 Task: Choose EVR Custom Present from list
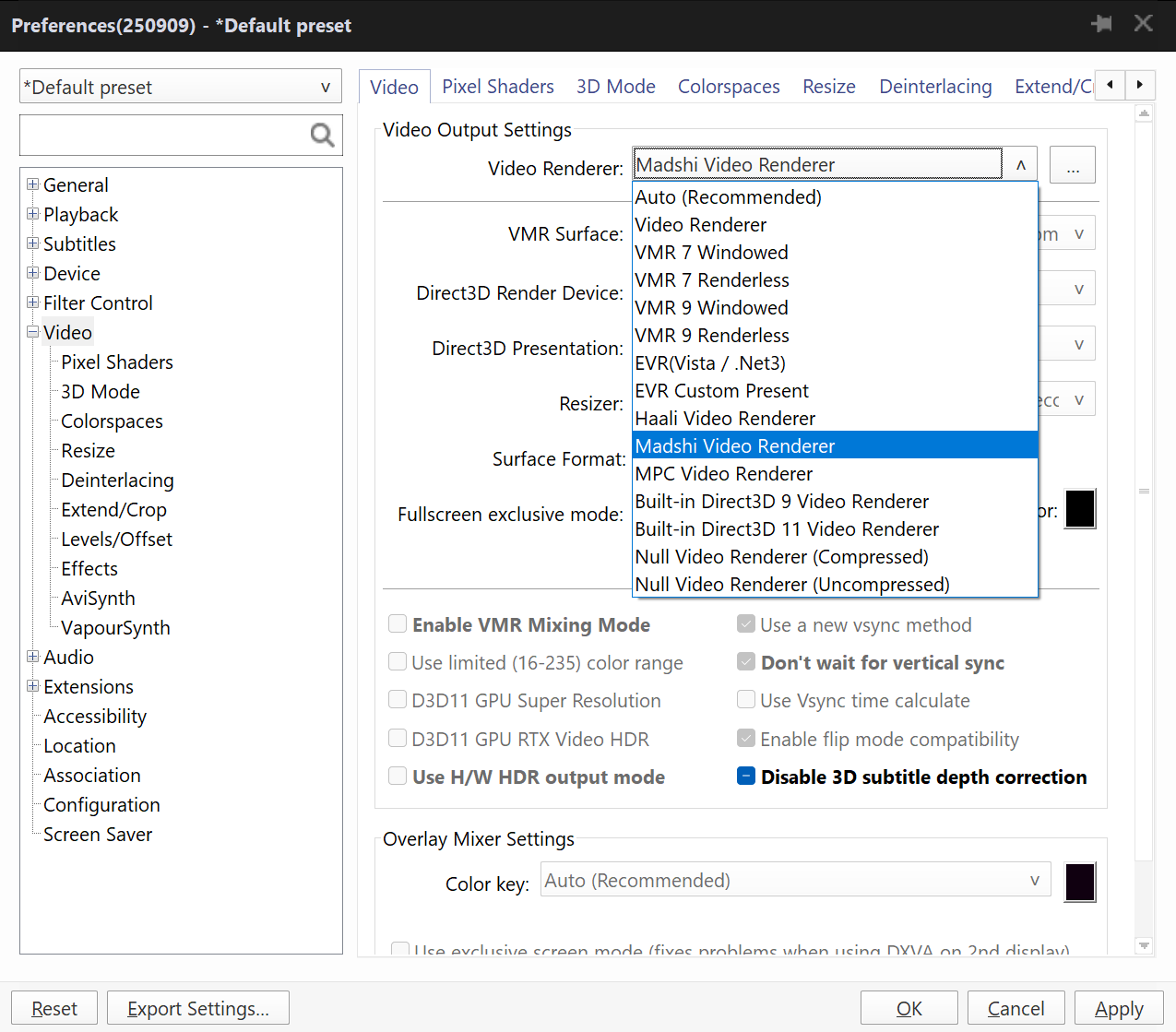click(x=835, y=390)
